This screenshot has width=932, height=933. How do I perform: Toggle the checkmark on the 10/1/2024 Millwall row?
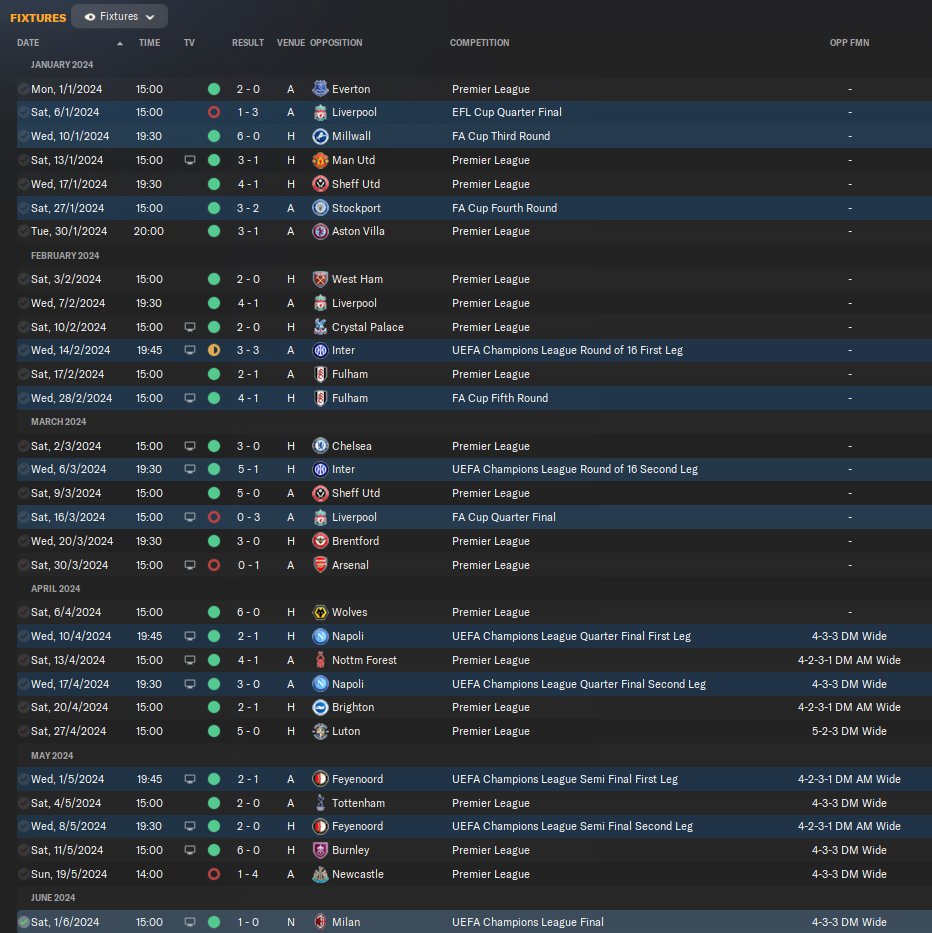[x=23, y=136]
